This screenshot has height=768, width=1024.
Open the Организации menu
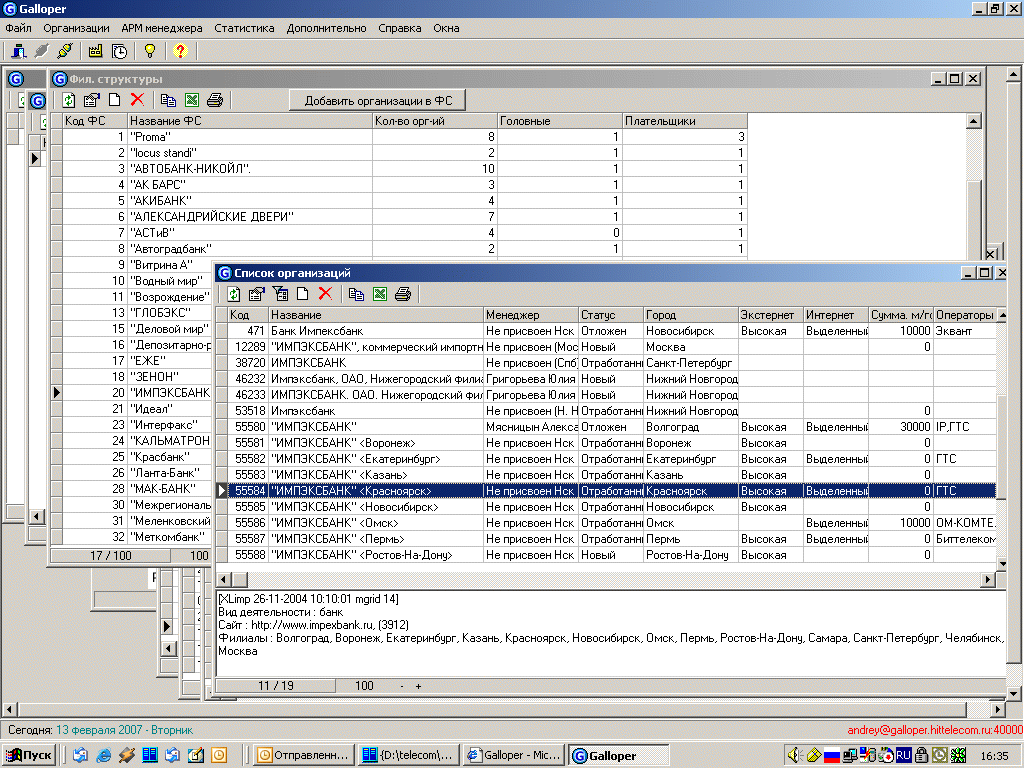(76, 28)
